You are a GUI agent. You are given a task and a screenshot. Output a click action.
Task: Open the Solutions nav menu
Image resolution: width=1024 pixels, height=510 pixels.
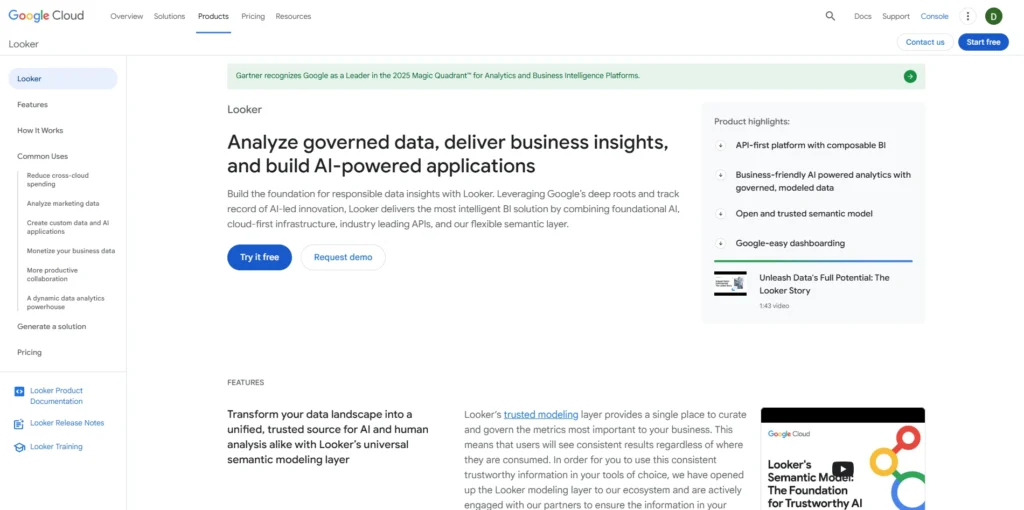(169, 16)
